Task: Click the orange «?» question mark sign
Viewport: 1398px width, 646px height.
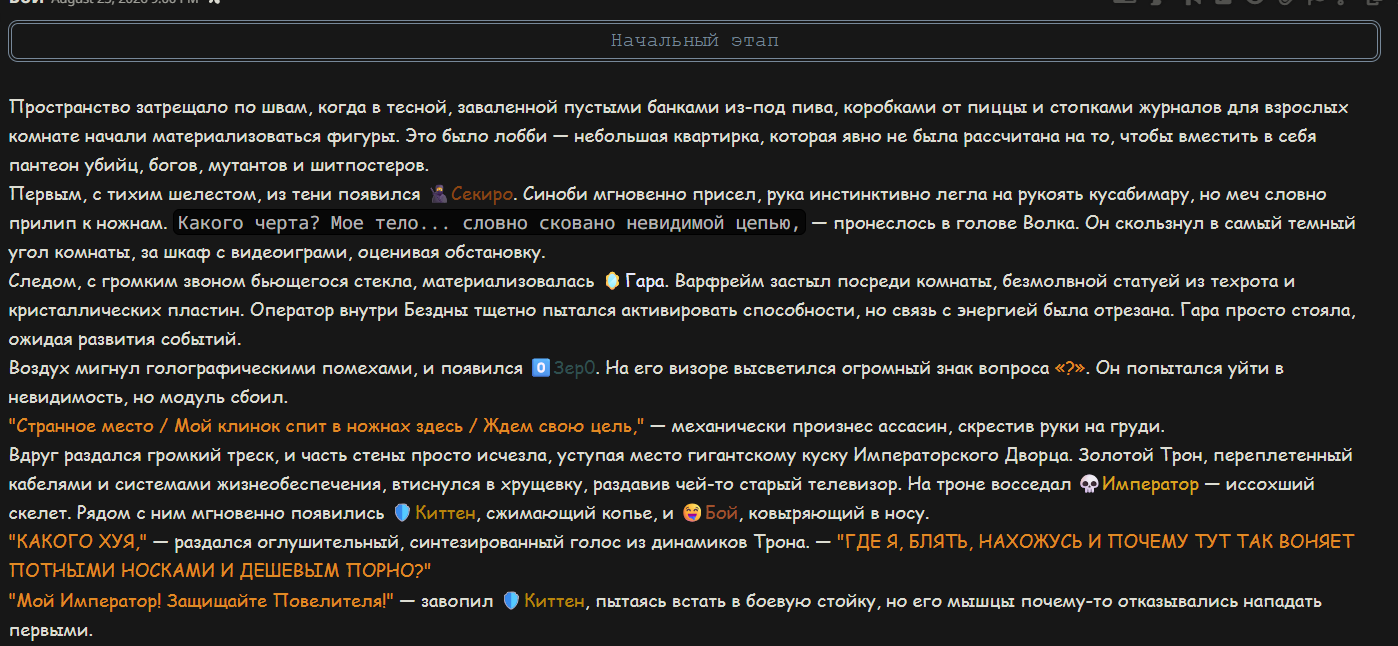Action: point(1070,368)
